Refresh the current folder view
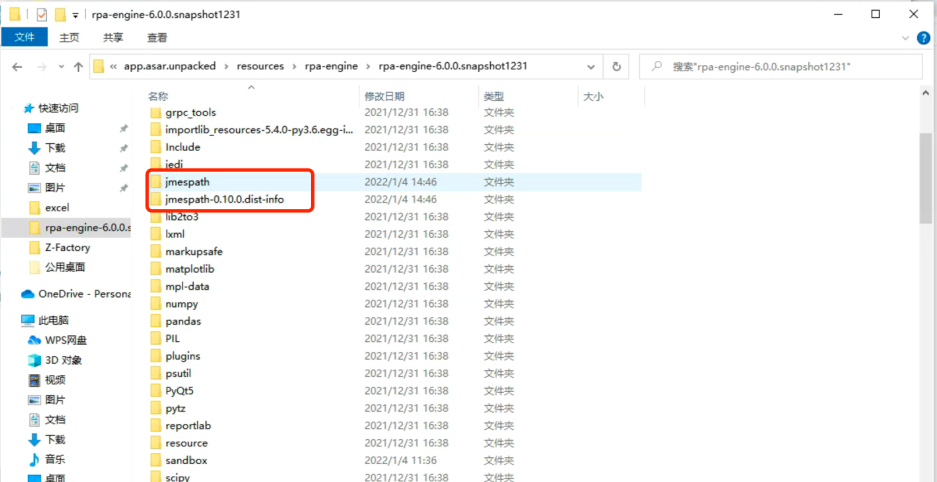 point(617,67)
